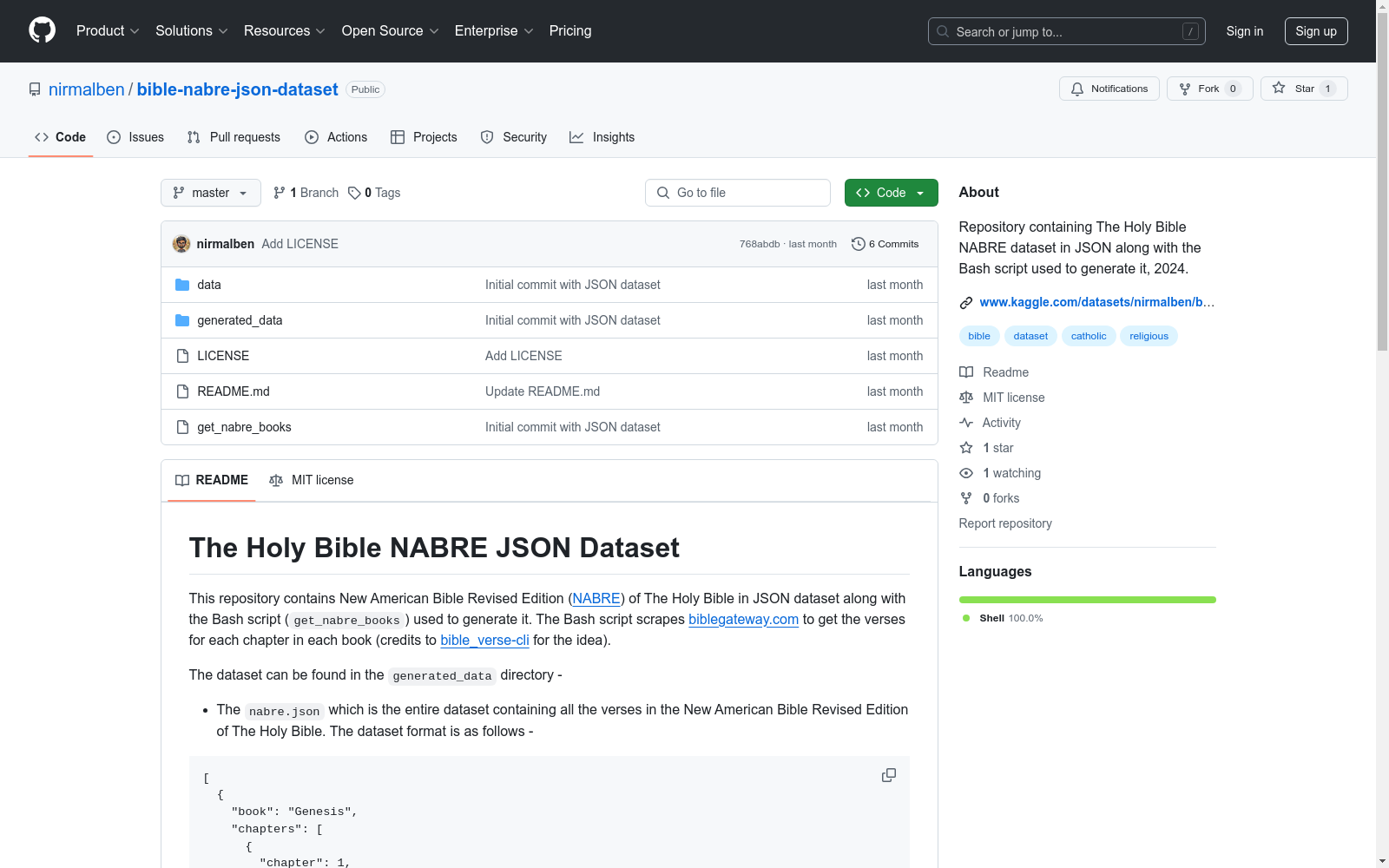Expand the Product menu
The image size is (1389, 868).
tap(108, 30)
